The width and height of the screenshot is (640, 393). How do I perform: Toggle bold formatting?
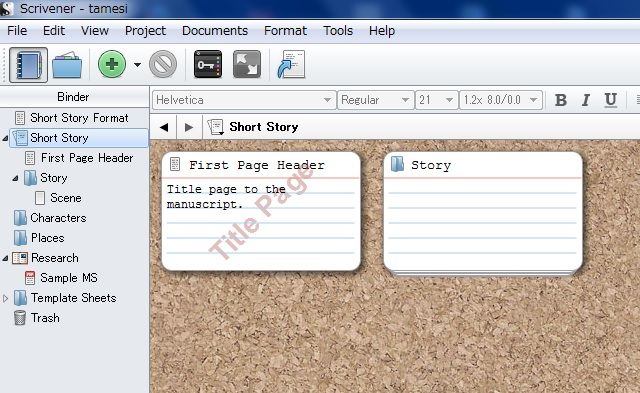pos(561,100)
